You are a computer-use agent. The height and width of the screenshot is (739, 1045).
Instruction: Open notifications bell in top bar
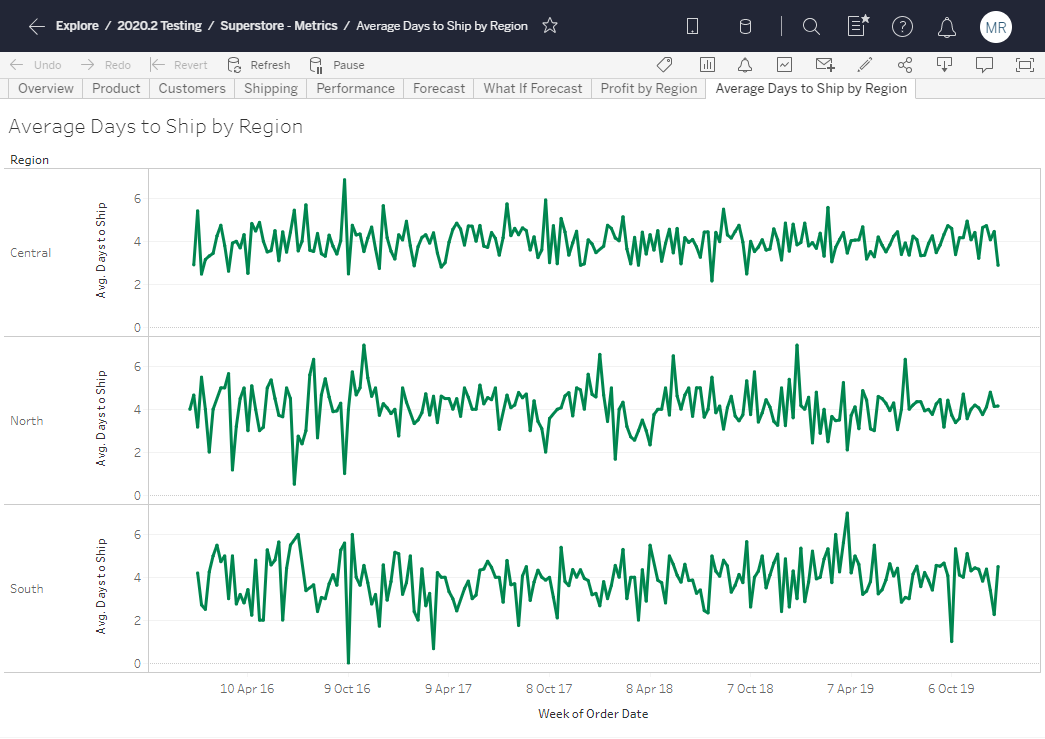[946, 27]
